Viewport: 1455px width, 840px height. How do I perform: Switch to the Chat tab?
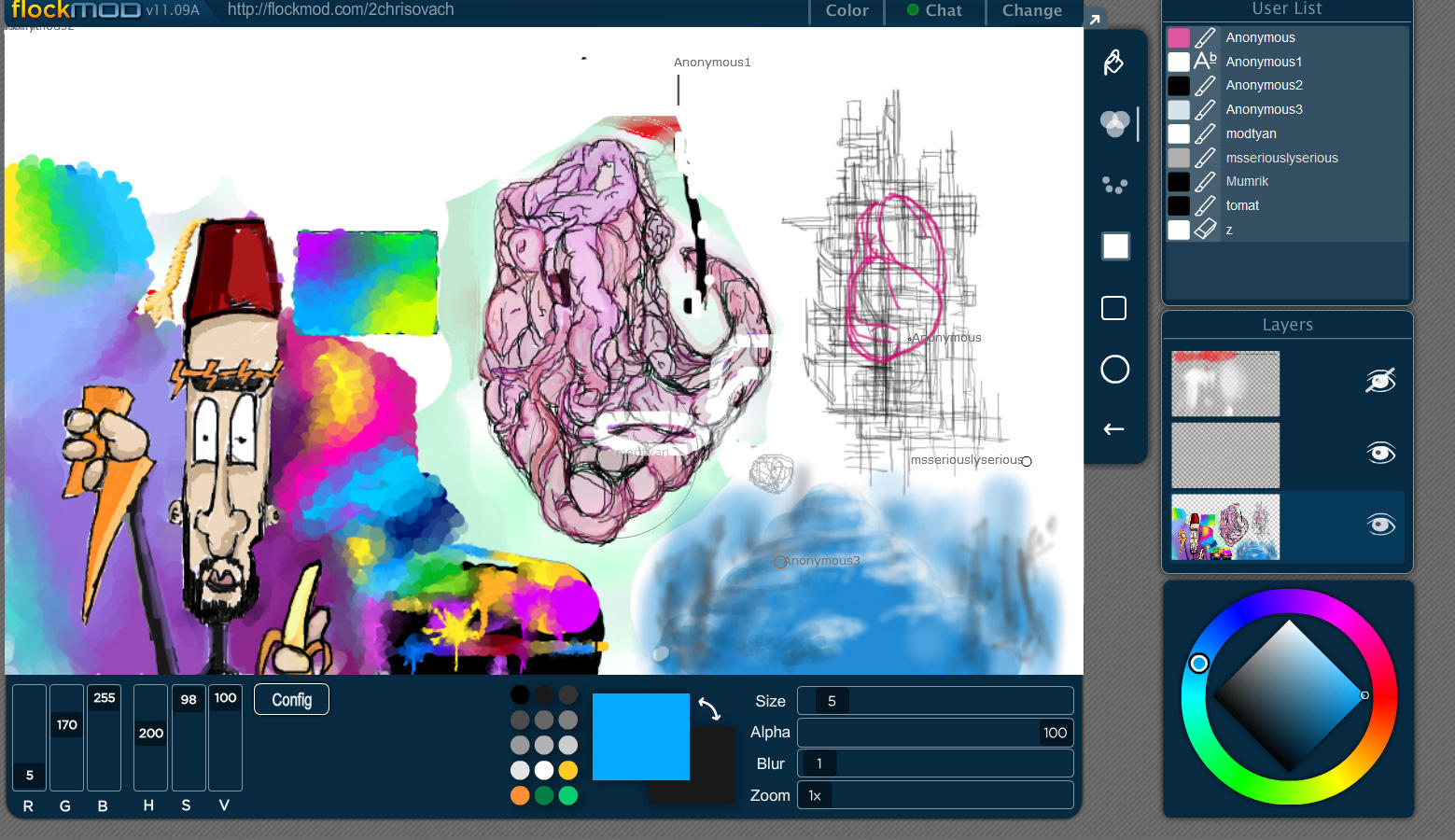pos(935,11)
